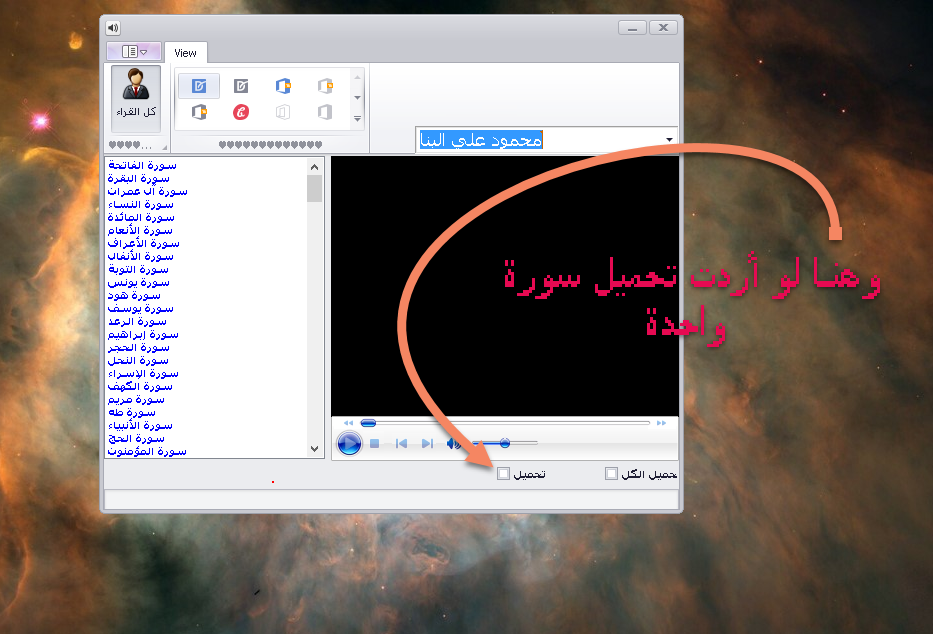Click the playback seek bar
The image size is (933, 634).
pos(505,423)
